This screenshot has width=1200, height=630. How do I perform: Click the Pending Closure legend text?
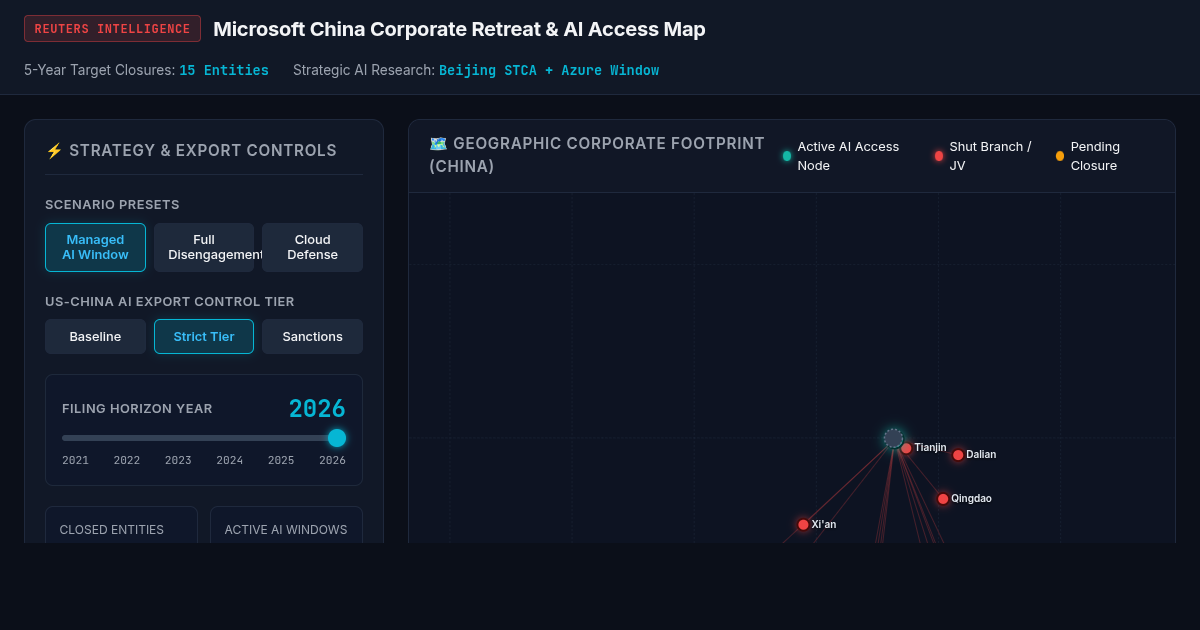click(1095, 156)
